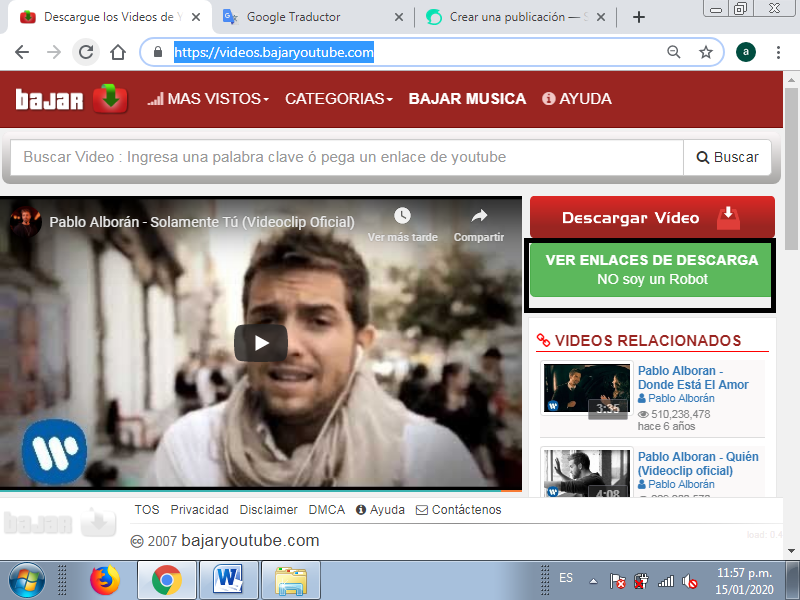
Task: Show hidden tray icons arrow
Action: [593, 581]
